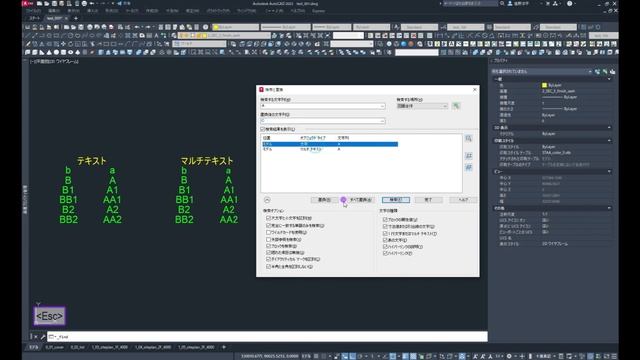Click the Plot icon in quick access toolbar

[84, 3]
